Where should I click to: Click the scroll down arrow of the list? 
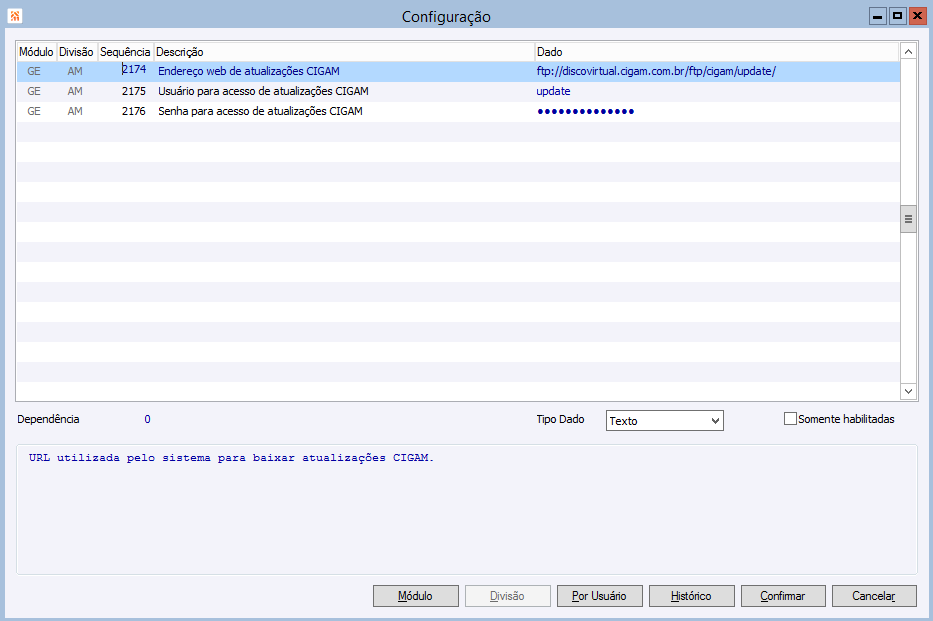908,391
